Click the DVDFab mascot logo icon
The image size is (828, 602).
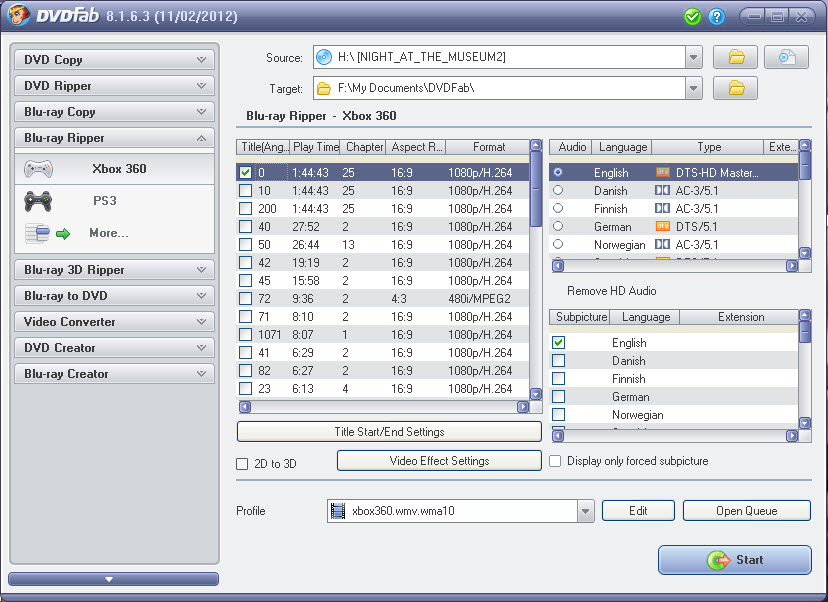click(x=17, y=15)
